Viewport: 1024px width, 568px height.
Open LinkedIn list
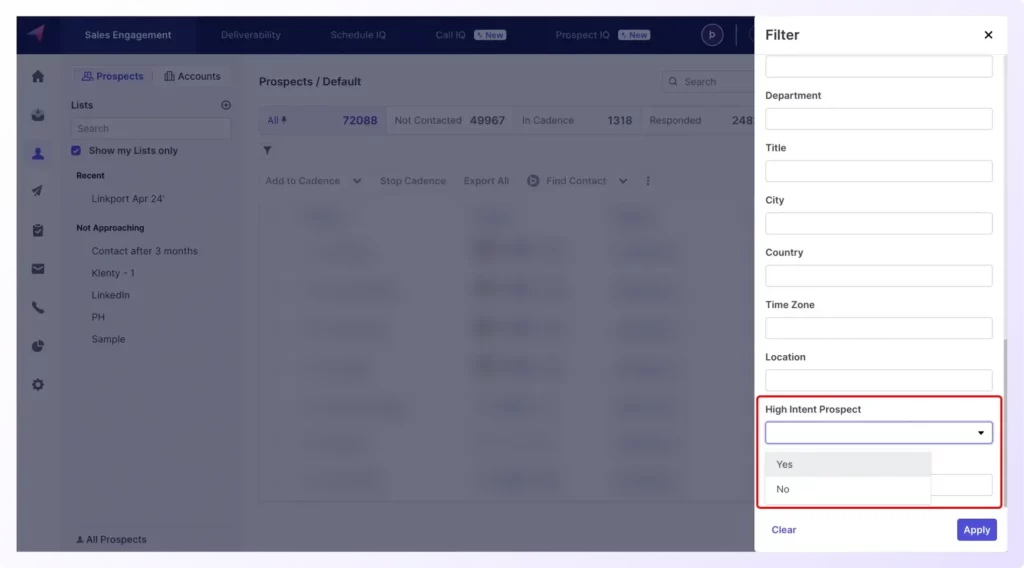coord(110,295)
